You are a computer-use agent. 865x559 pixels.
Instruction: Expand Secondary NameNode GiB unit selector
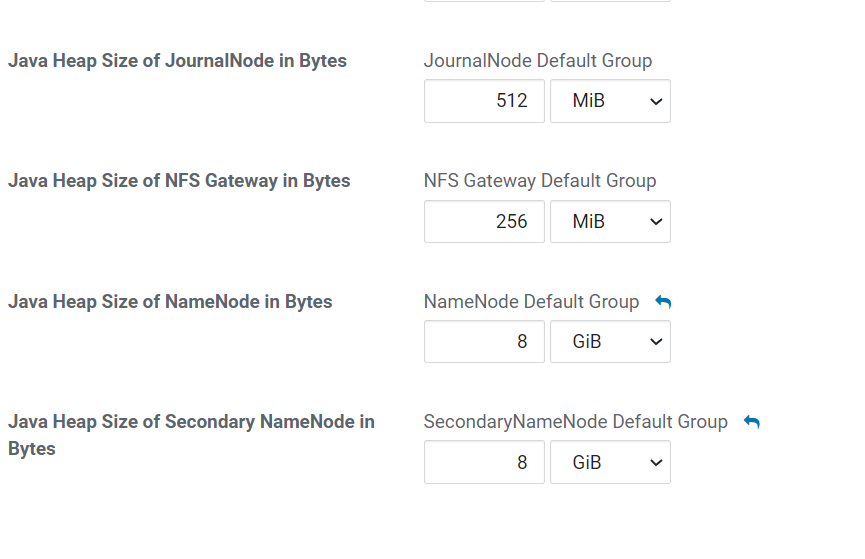609,462
